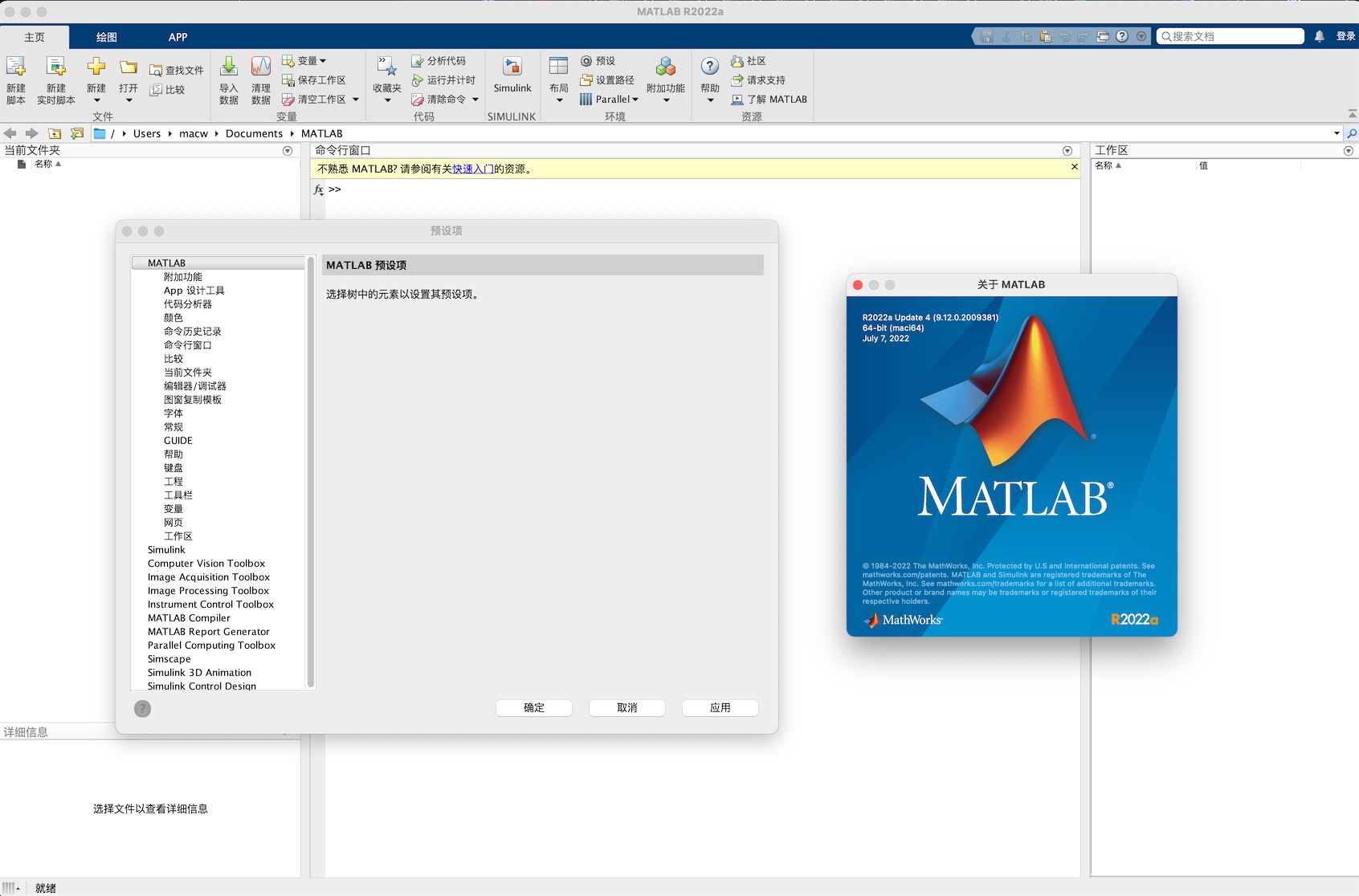This screenshot has height=896, width=1359.
Task: Click 登录 (Sign In)
Action: click(x=1345, y=36)
